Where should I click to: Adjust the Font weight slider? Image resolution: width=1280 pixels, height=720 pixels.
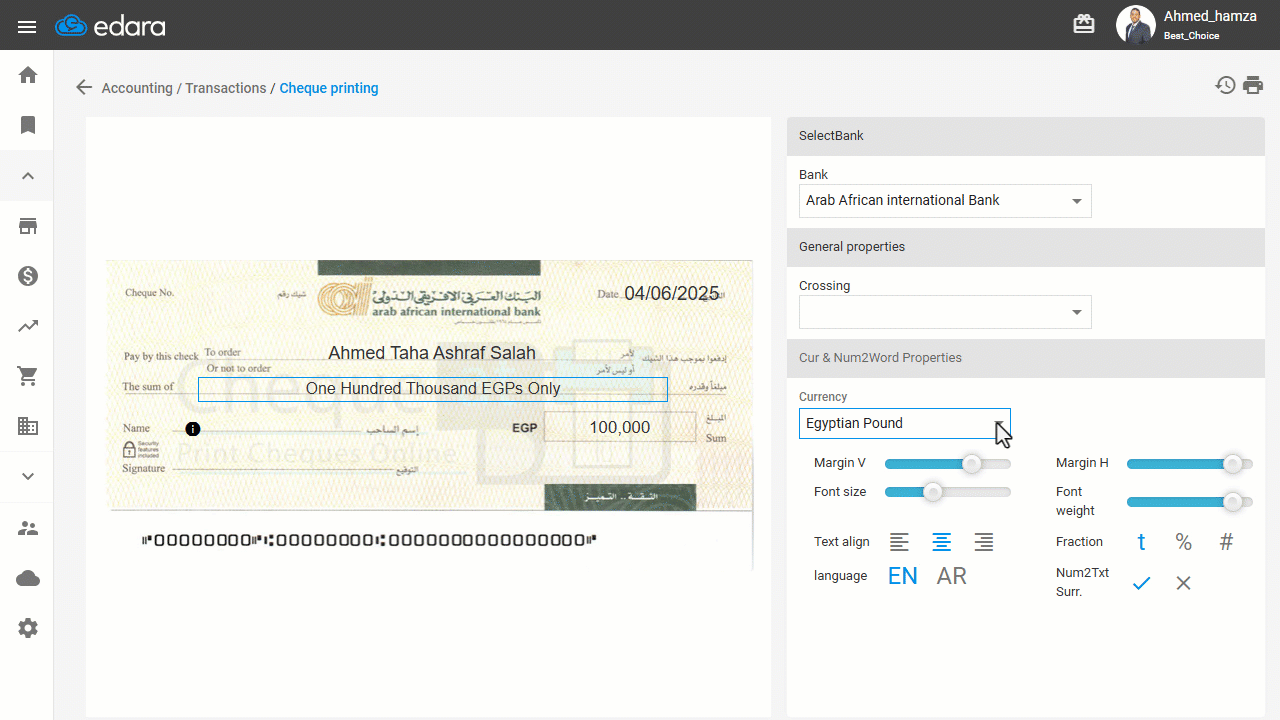(1190, 501)
